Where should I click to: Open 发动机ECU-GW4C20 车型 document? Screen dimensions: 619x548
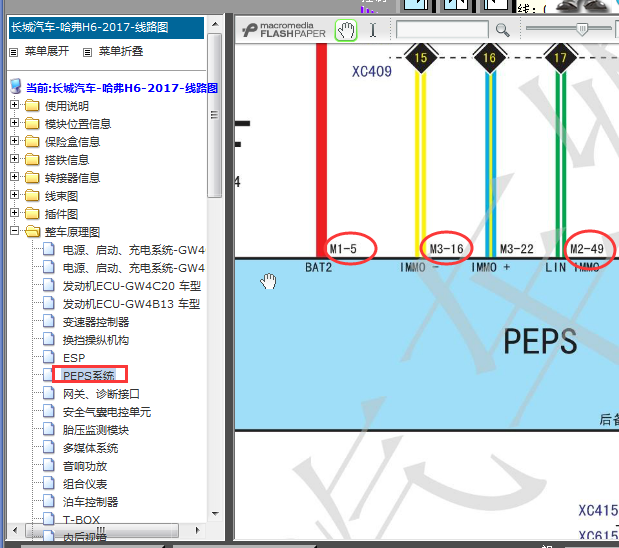coord(132,286)
